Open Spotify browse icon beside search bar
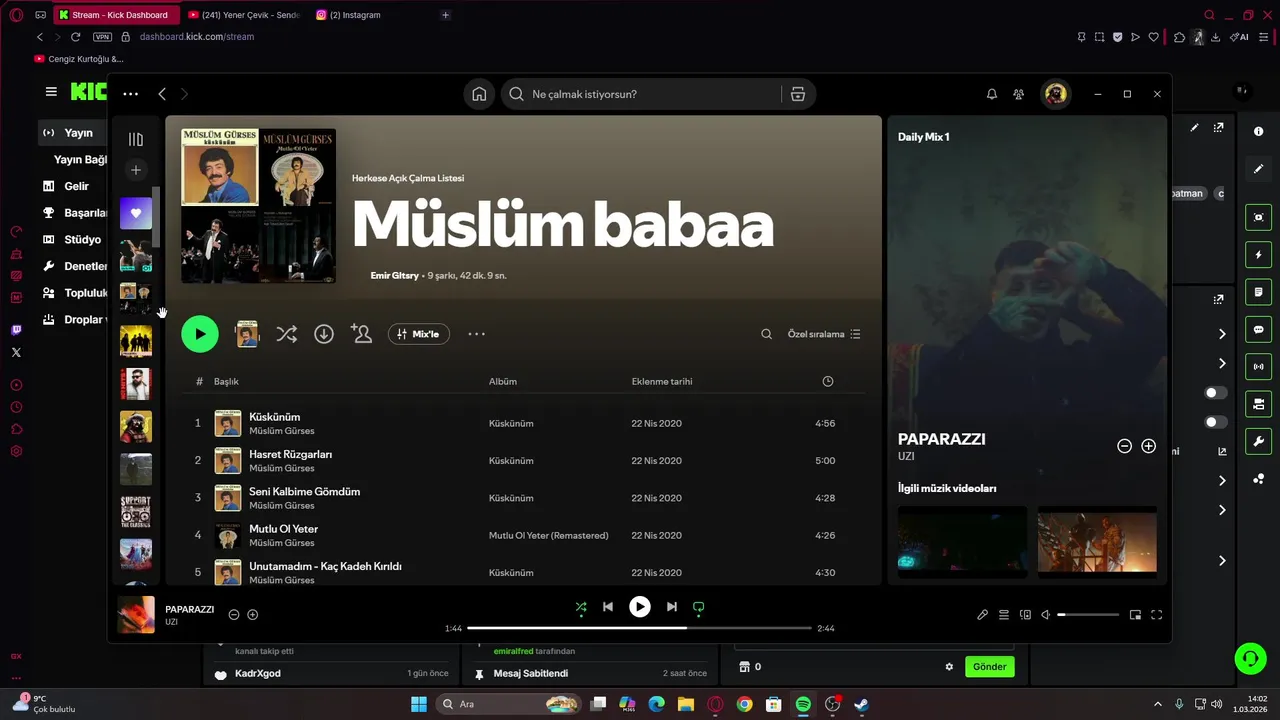1280x720 pixels. (x=797, y=94)
